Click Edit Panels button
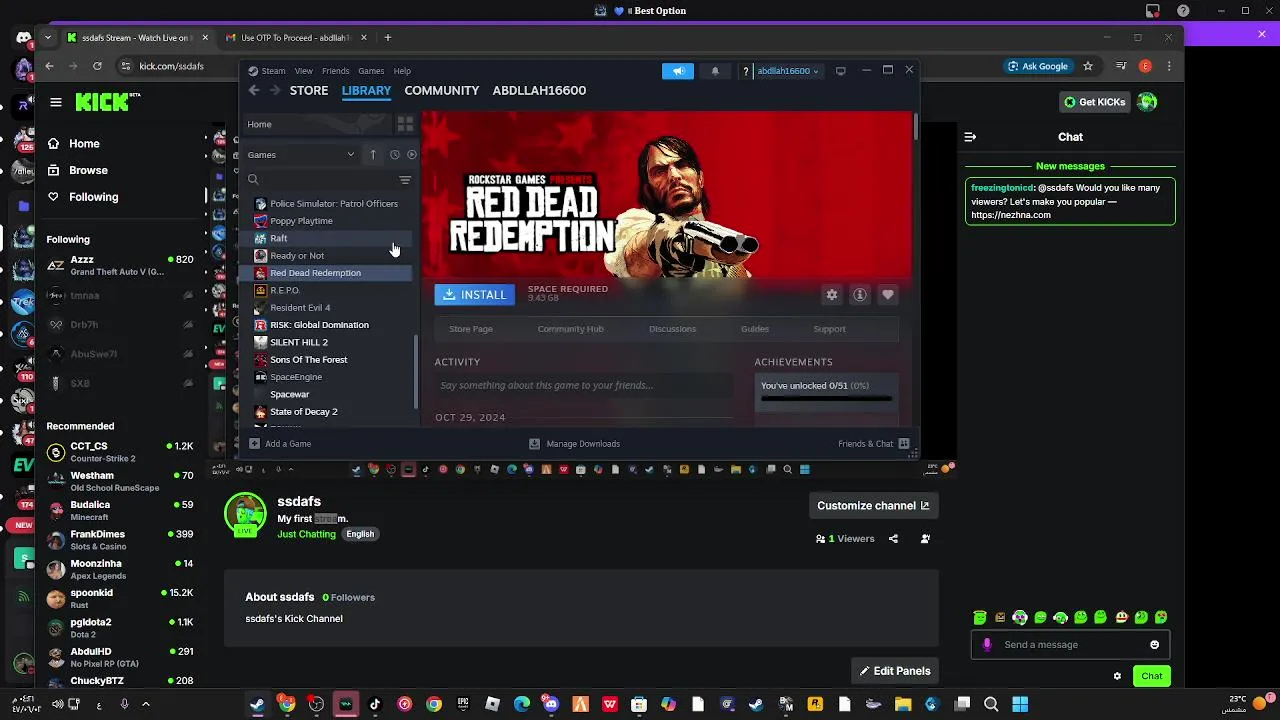 click(895, 671)
